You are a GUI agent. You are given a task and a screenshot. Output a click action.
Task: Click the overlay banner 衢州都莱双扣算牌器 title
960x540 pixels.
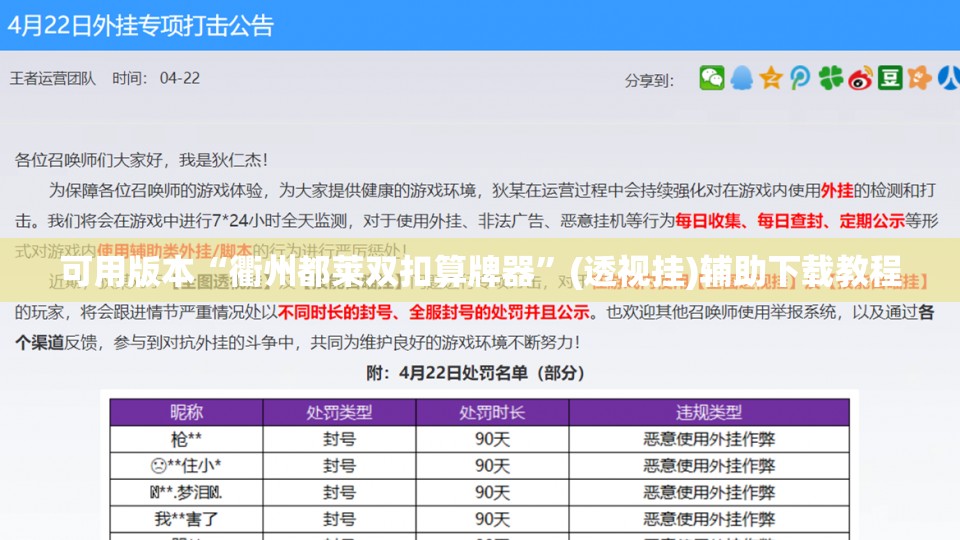[481, 270]
